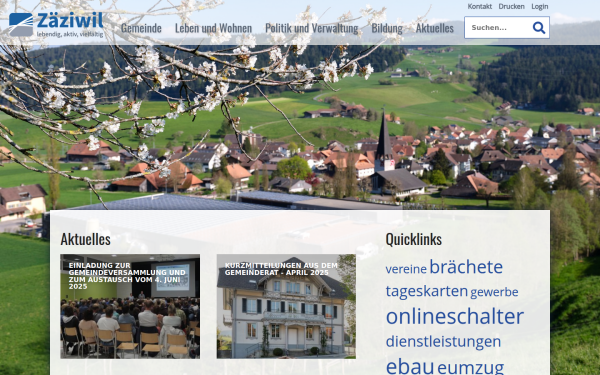Click 'lebendig, aktiv, vielfältig' tagline
Viewport: 600px width, 375px height.
pos(70,34)
